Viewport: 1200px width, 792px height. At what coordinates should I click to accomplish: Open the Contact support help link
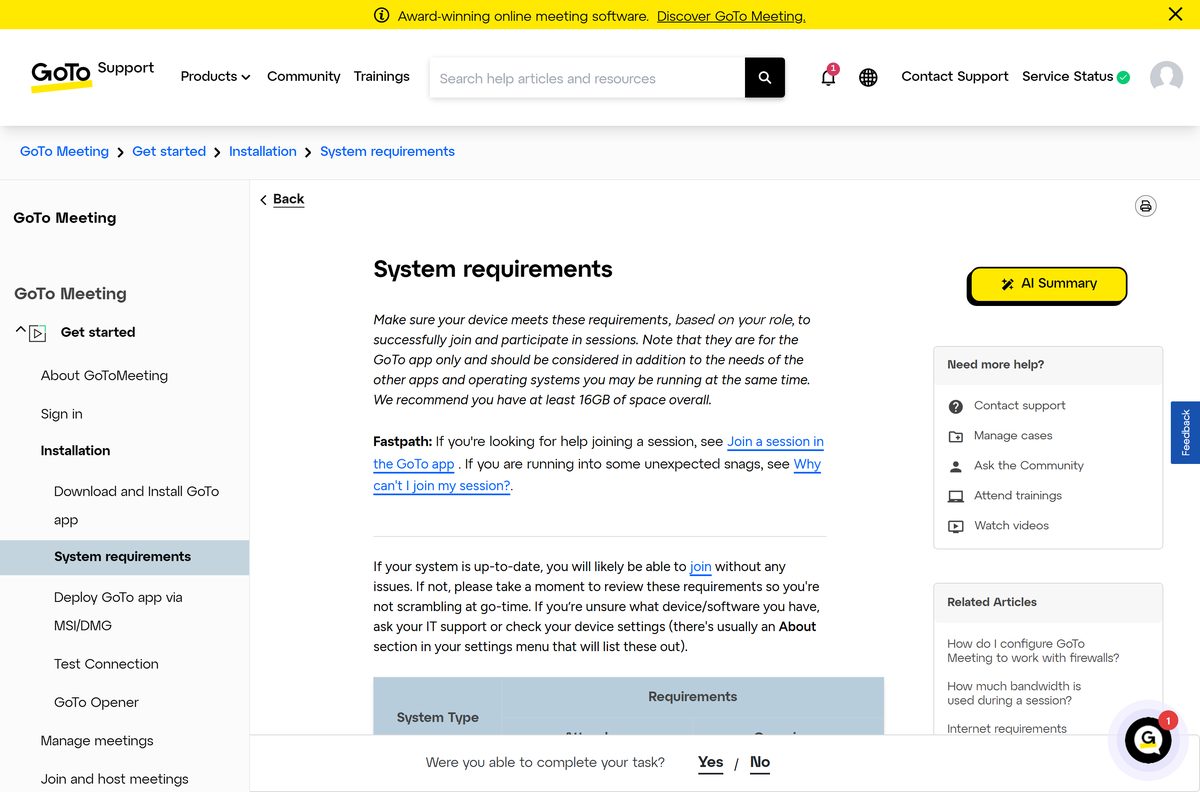(1019, 406)
